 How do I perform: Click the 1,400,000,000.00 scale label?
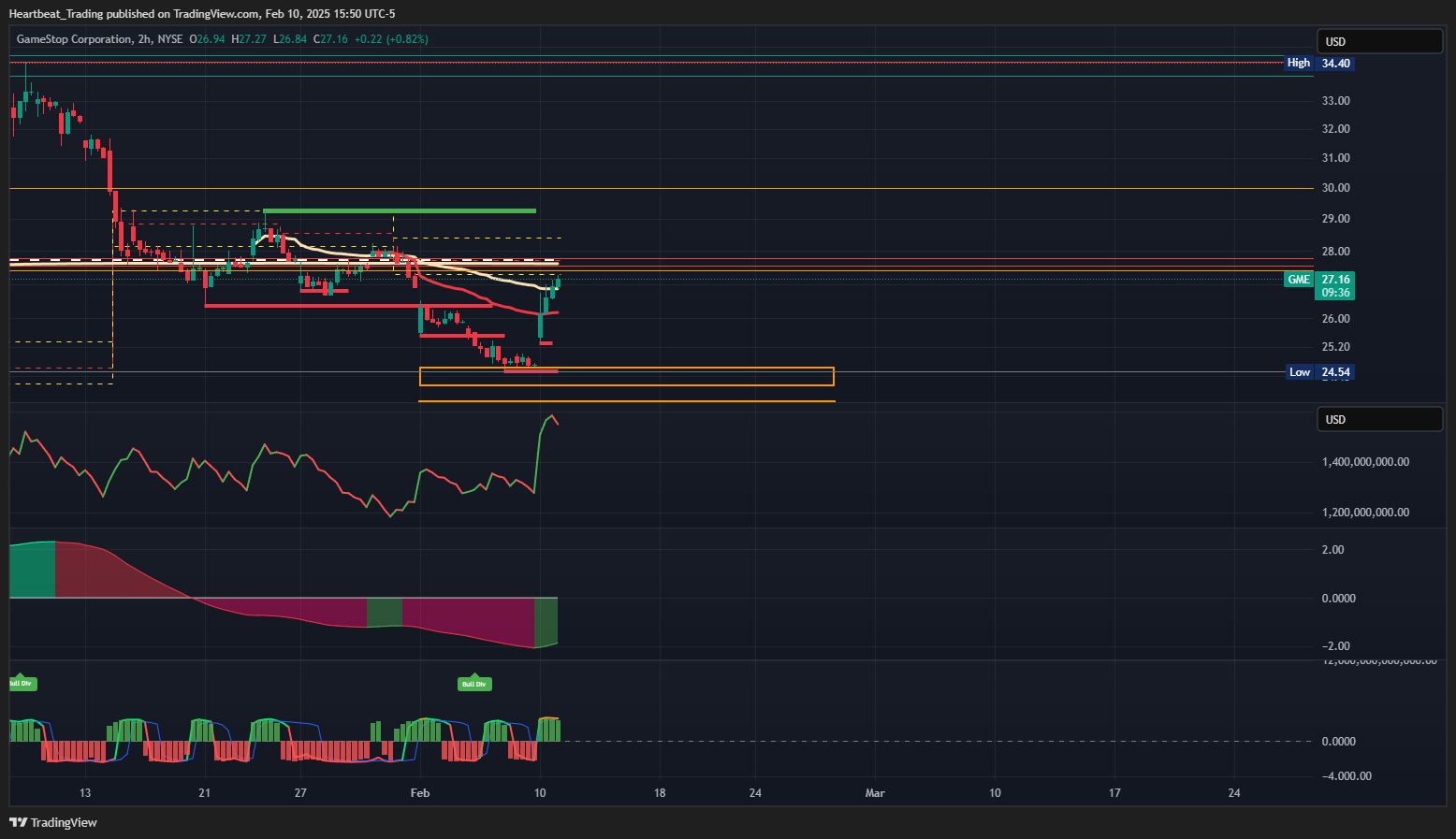1365,462
